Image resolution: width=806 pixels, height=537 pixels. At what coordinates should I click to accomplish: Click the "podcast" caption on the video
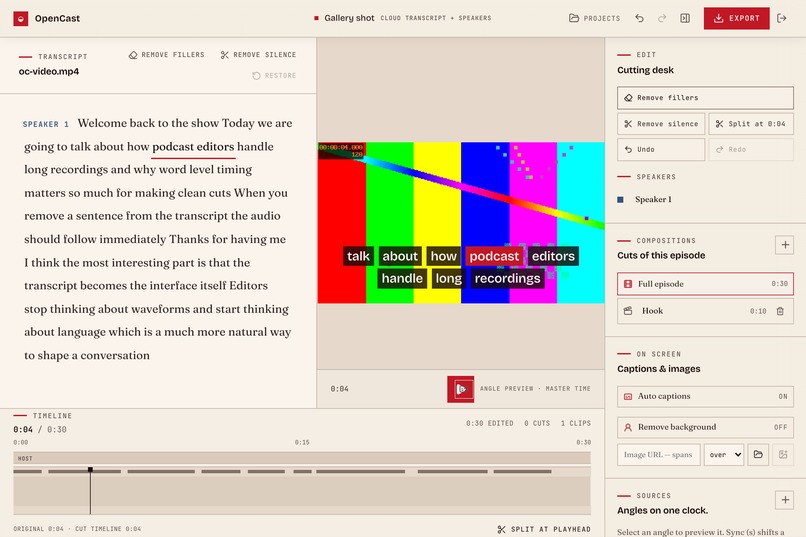494,256
